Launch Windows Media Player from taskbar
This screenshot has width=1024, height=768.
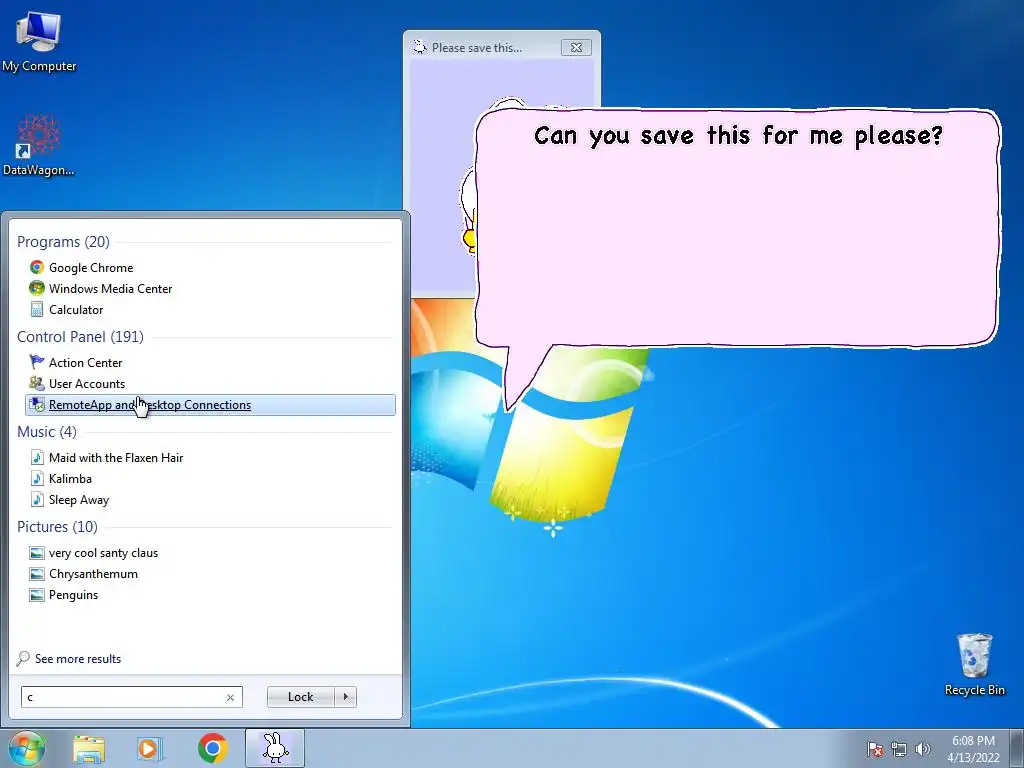coord(150,748)
